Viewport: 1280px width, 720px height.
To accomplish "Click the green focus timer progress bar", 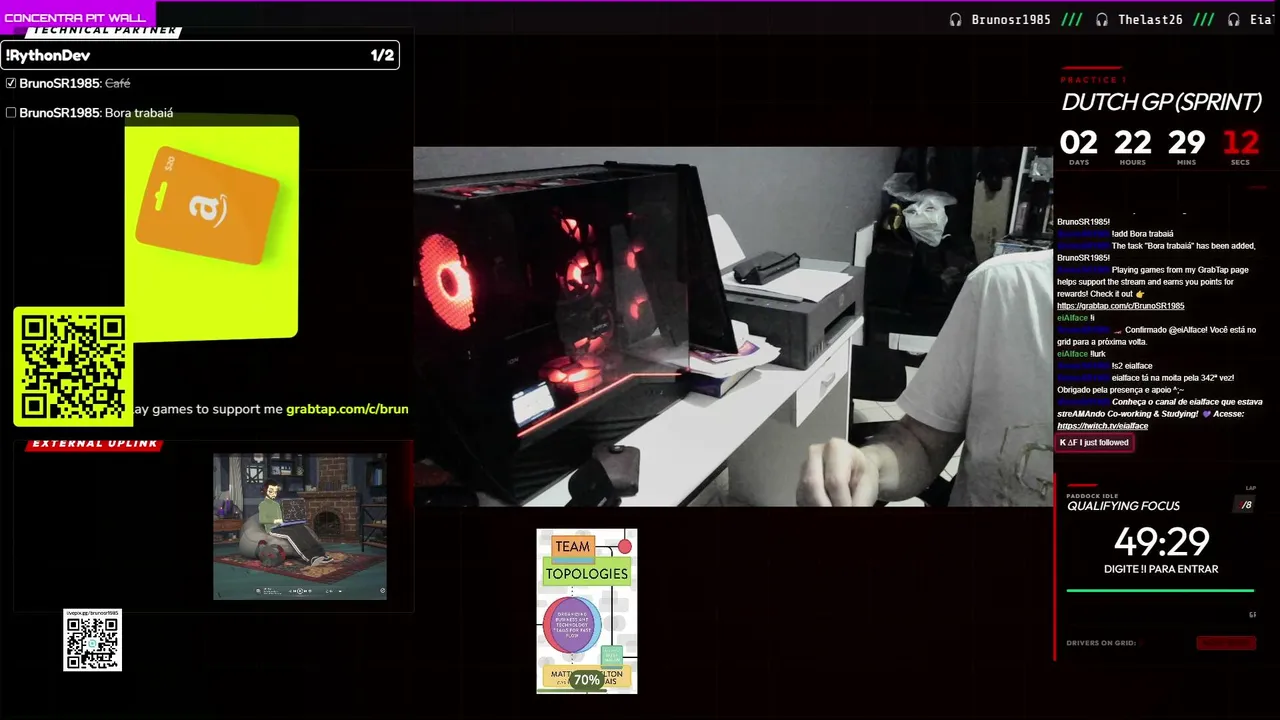I will pyautogui.click(x=1160, y=590).
